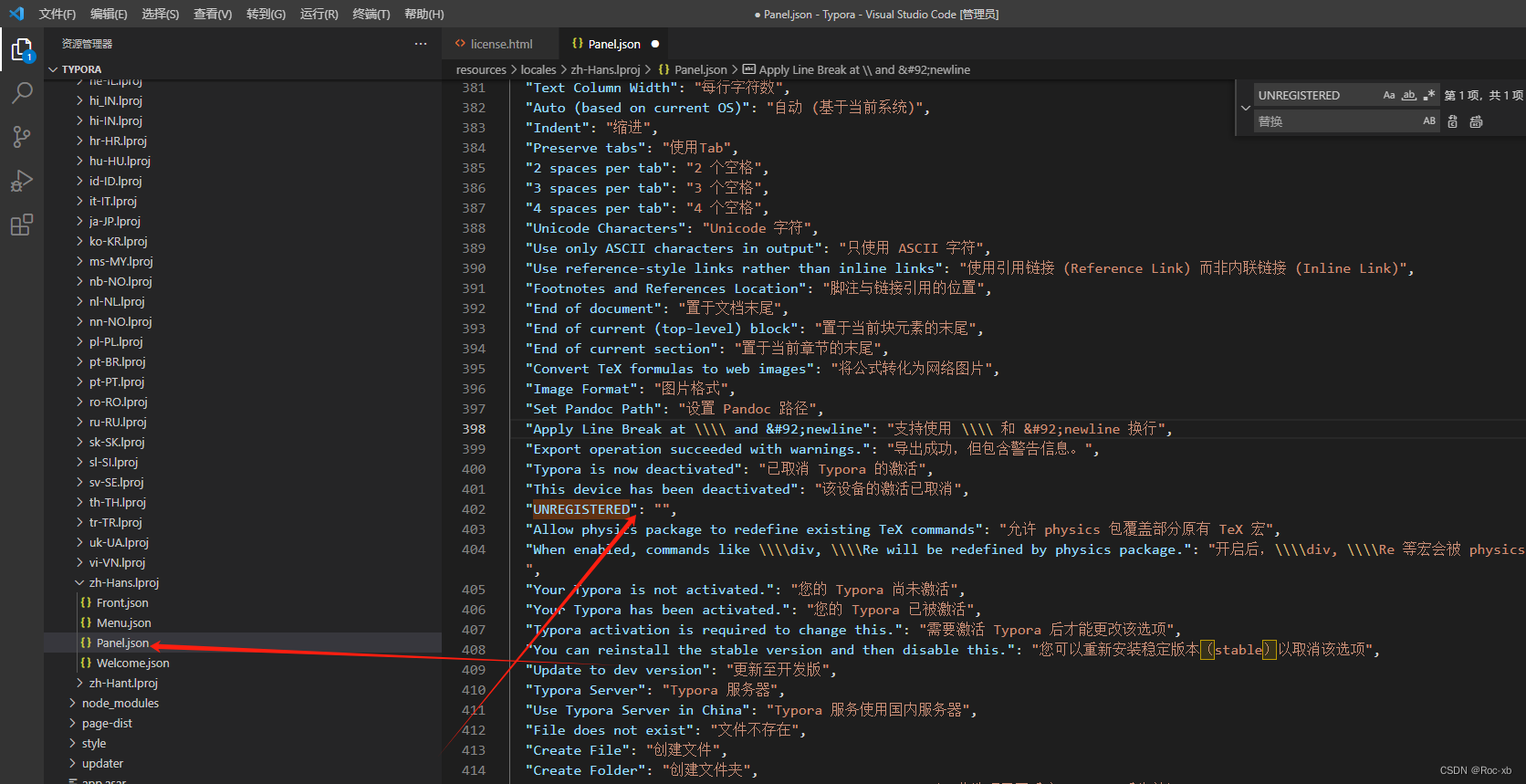Open explorer panel more actions ellipsis
This screenshot has width=1526, height=784.
(420, 44)
